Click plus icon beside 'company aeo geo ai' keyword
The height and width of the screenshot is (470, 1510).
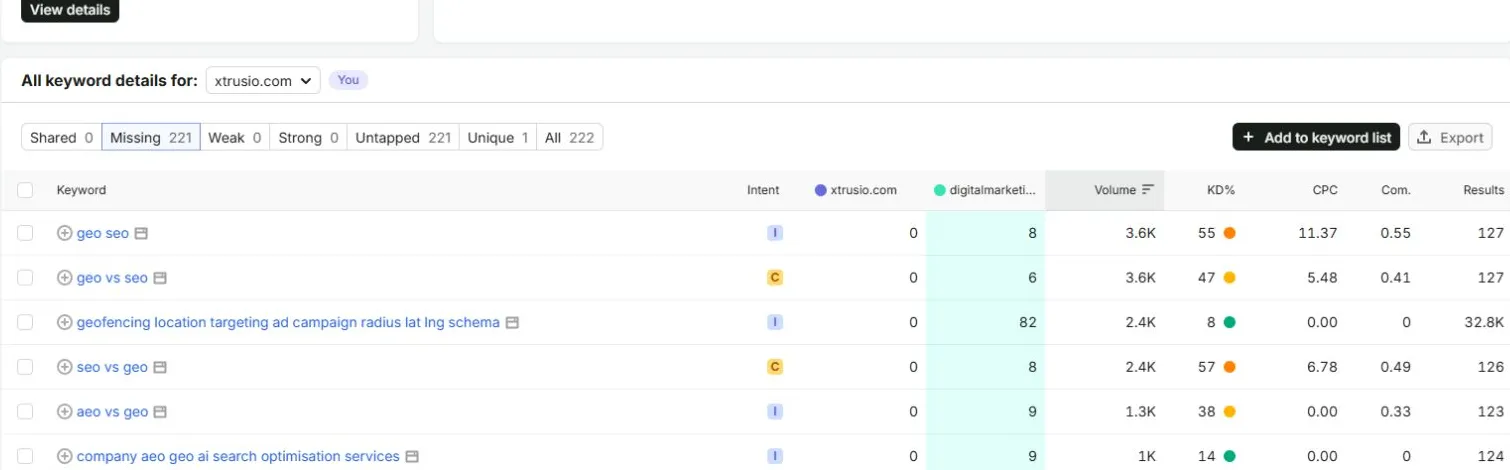64,456
